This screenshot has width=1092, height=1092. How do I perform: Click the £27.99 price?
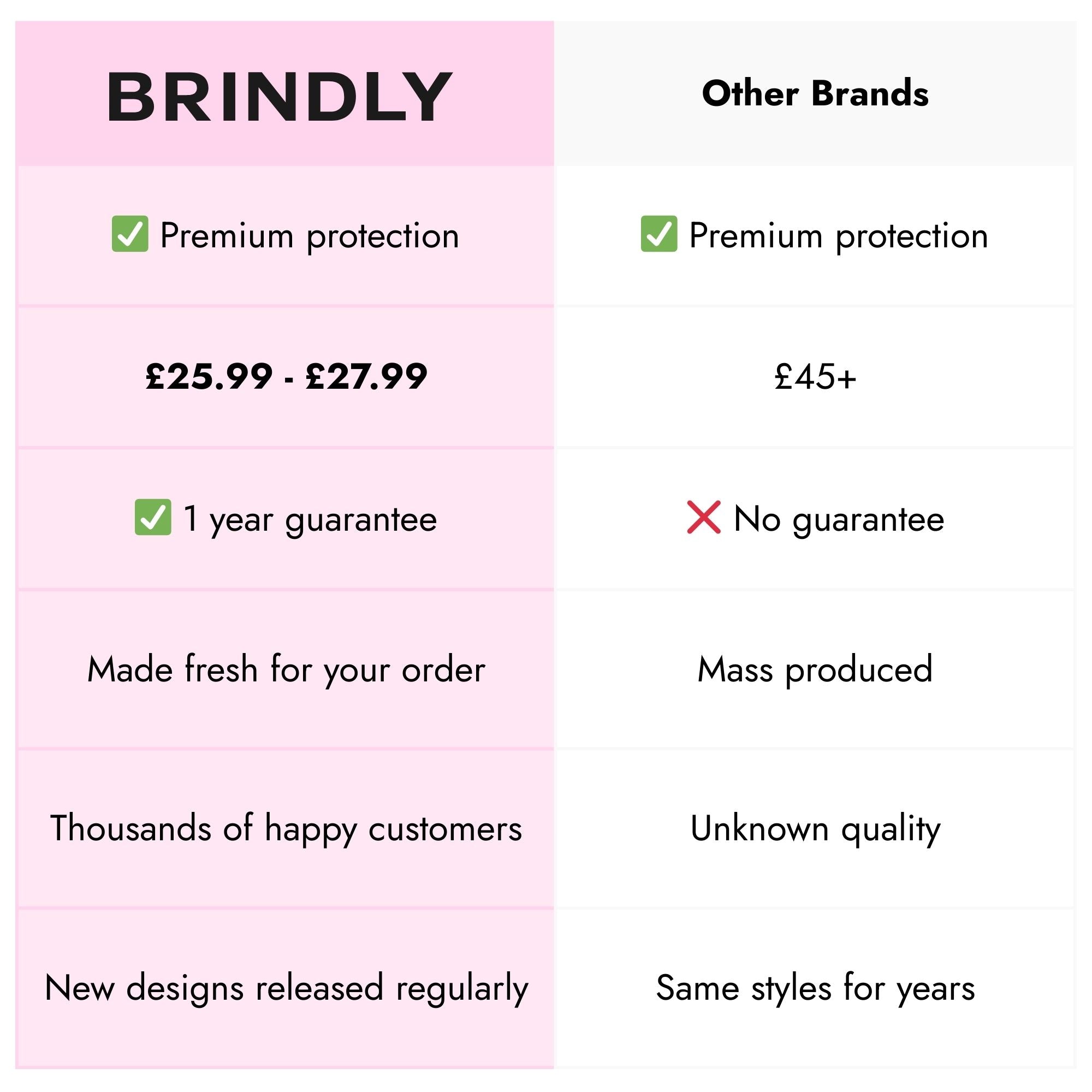(366, 376)
